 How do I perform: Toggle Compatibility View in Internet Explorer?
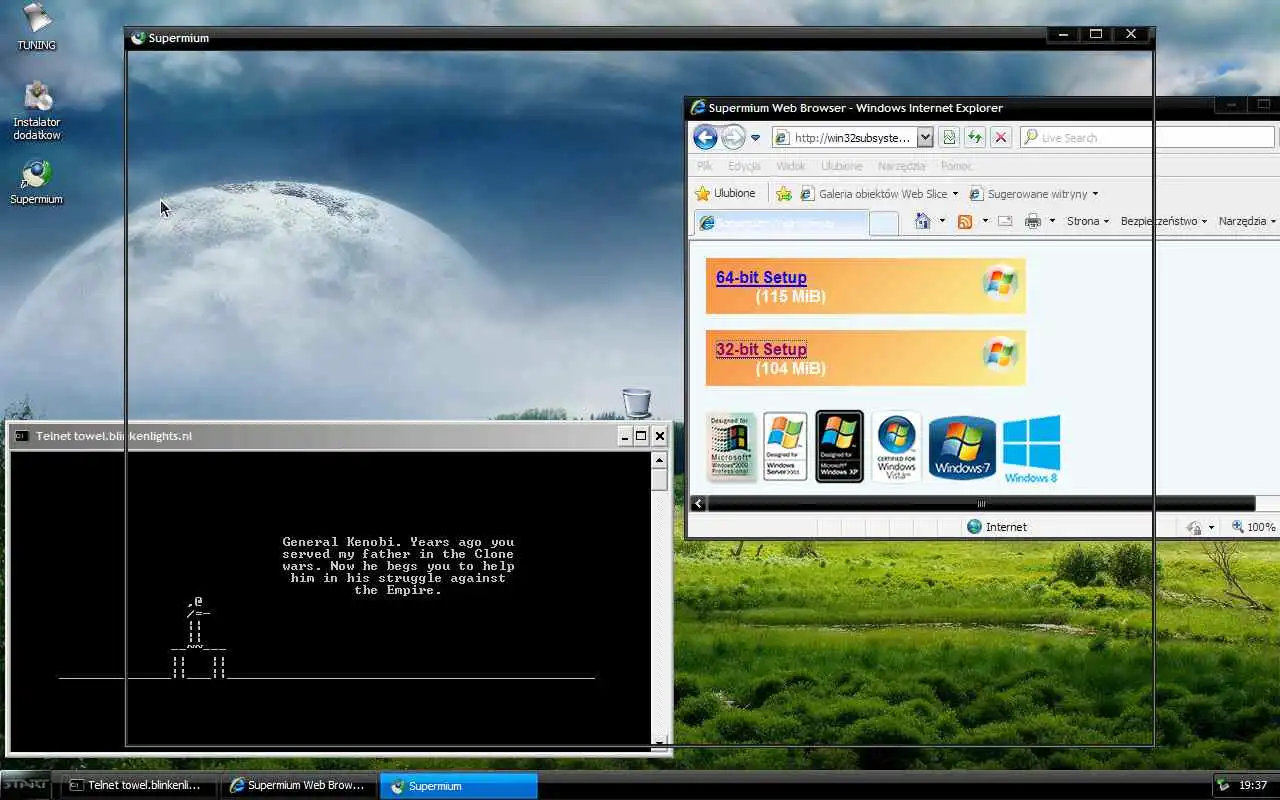pyautogui.click(x=949, y=138)
